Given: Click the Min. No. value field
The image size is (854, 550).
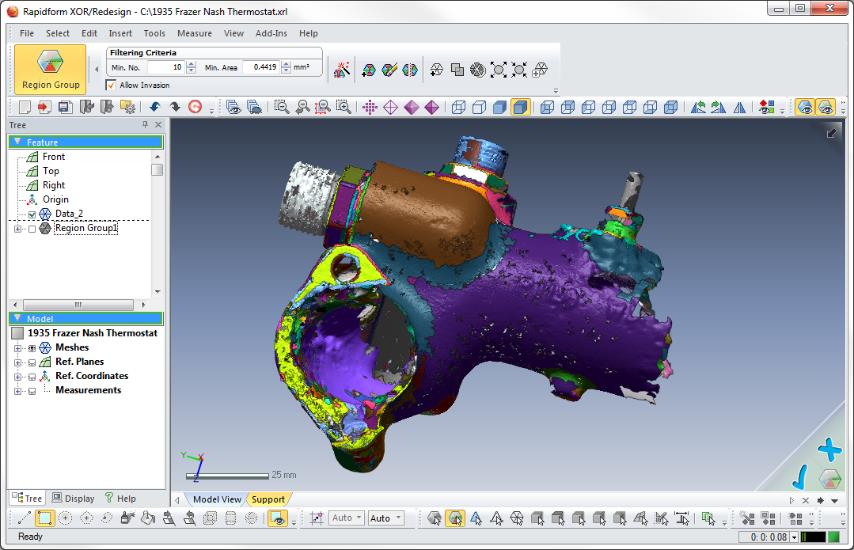Looking at the screenshot, I should click(x=166, y=68).
